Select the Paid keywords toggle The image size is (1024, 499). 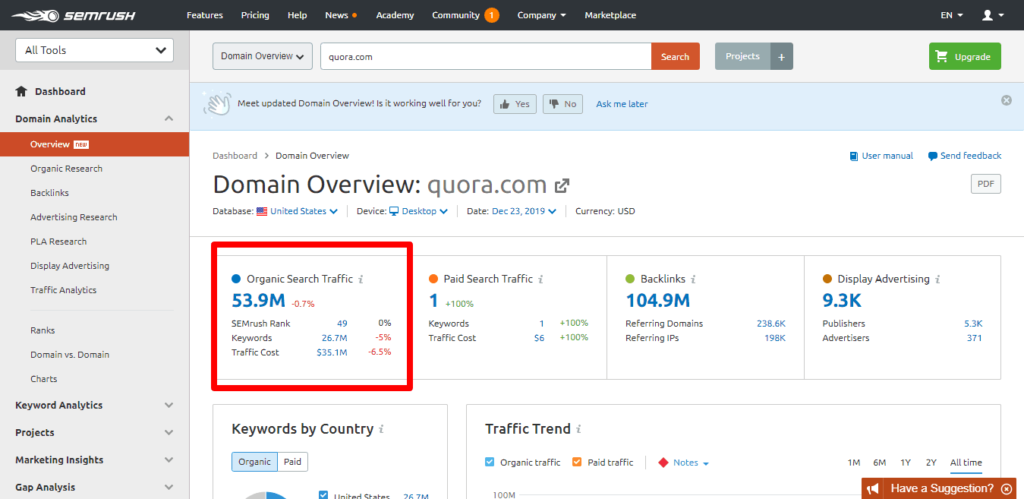click(x=293, y=462)
